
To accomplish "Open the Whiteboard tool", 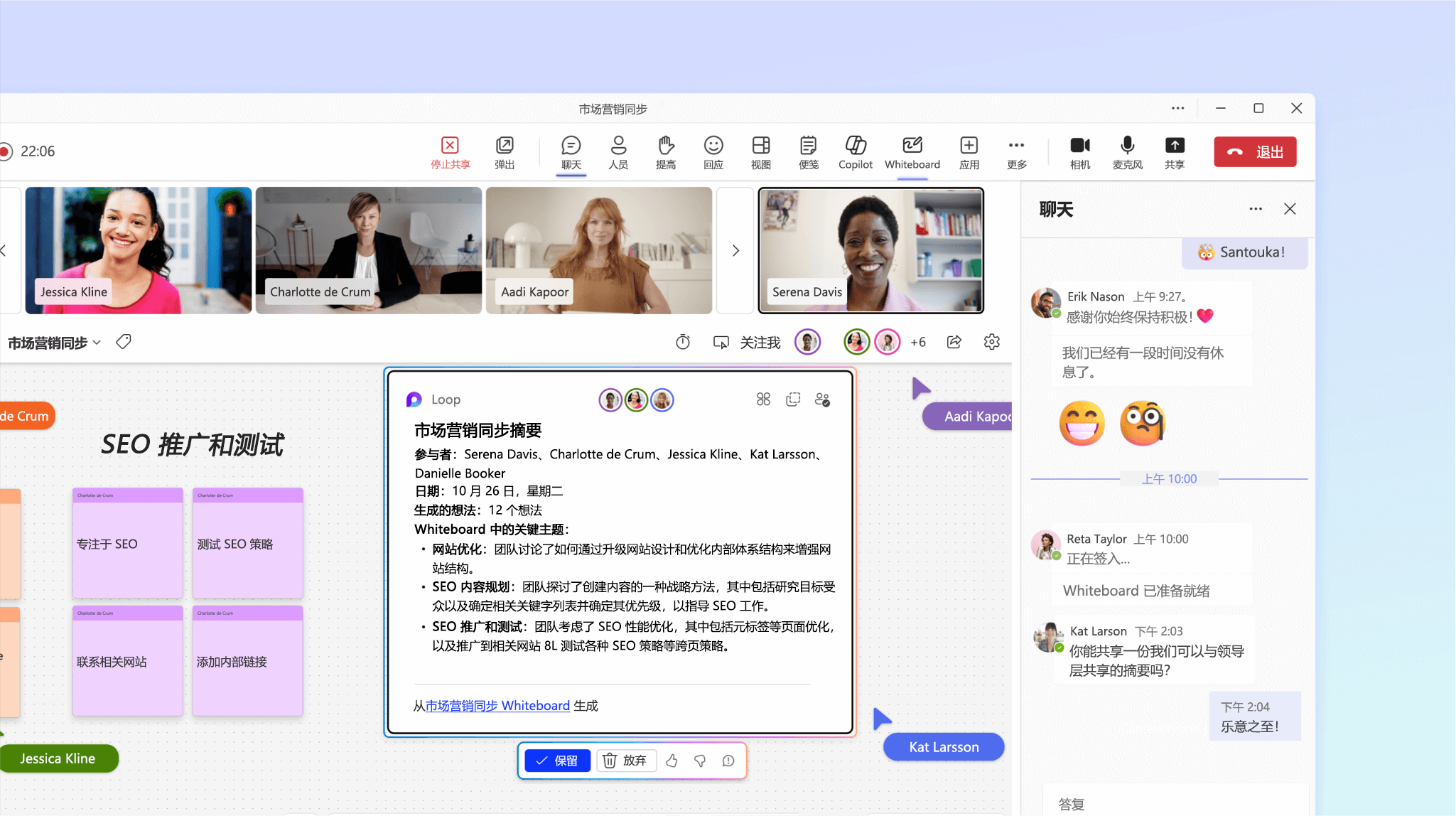I will 912,150.
